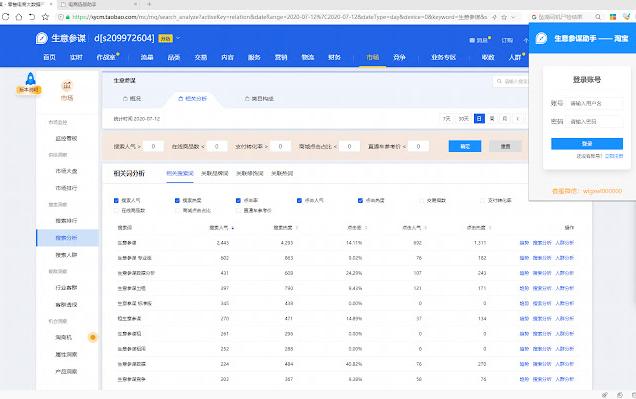Image resolution: width=636 pixels, height=399 pixels.
Task: Click sort icon on 点击热度 column
Action: (x=490, y=228)
